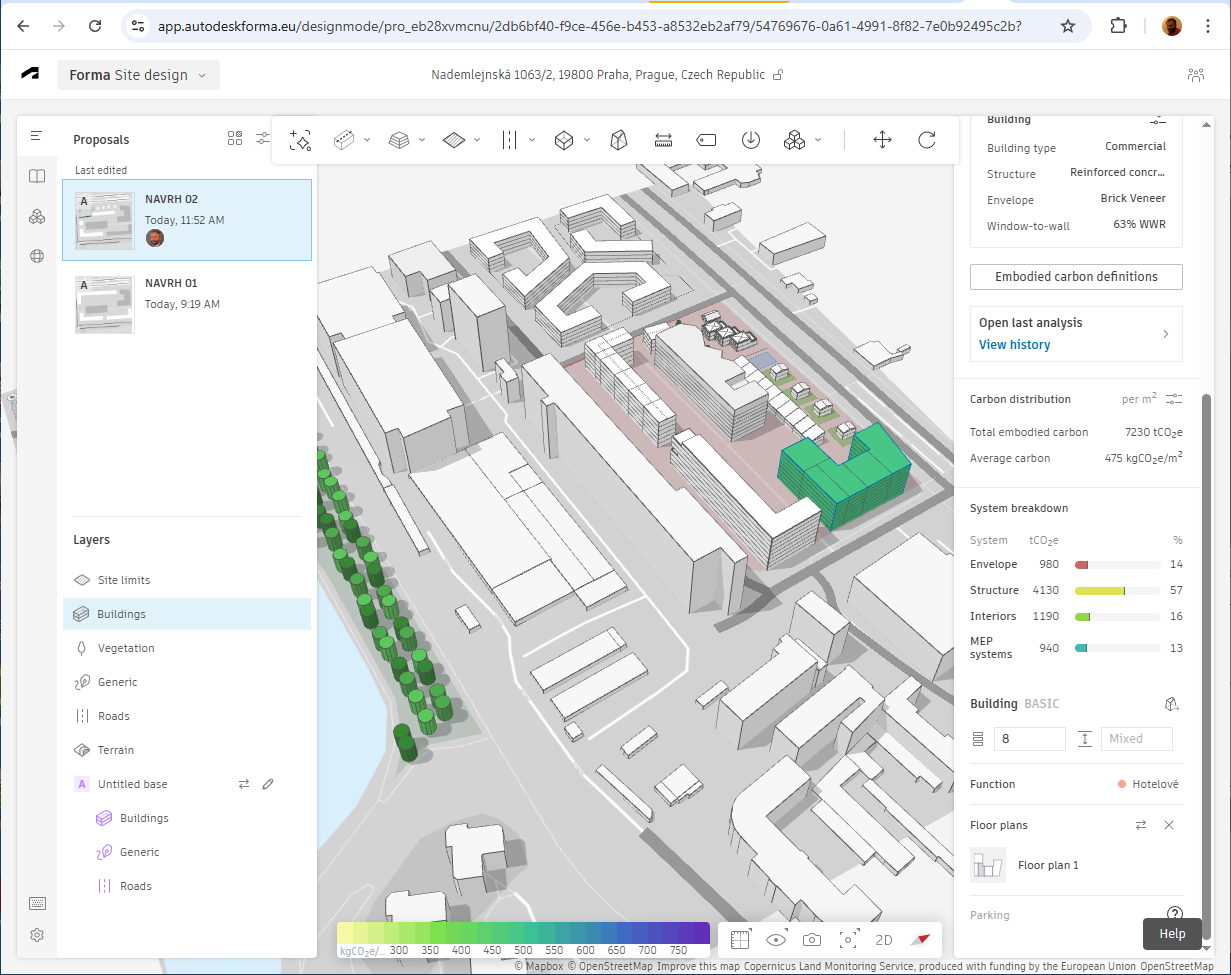Screen dimensions: 1231x975
Task: Open the dropdown arrow beside the road tool
Action: (x=532, y=140)
